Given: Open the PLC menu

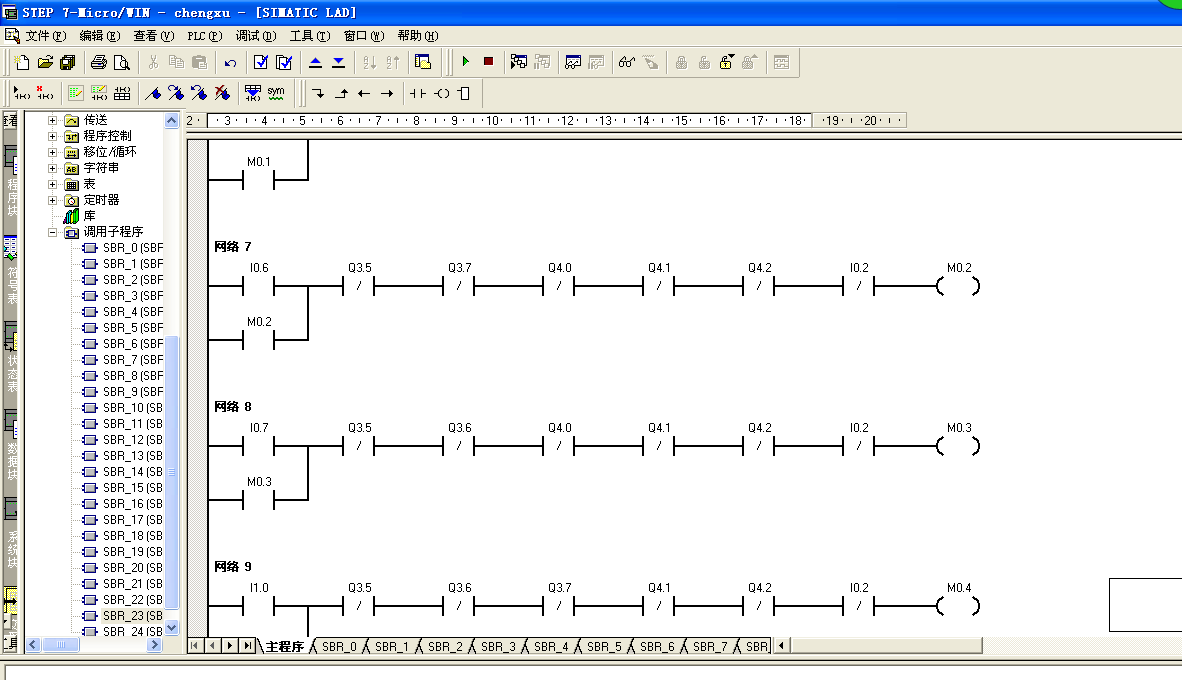Looking at the screenshot, I should tap(204, 35).
